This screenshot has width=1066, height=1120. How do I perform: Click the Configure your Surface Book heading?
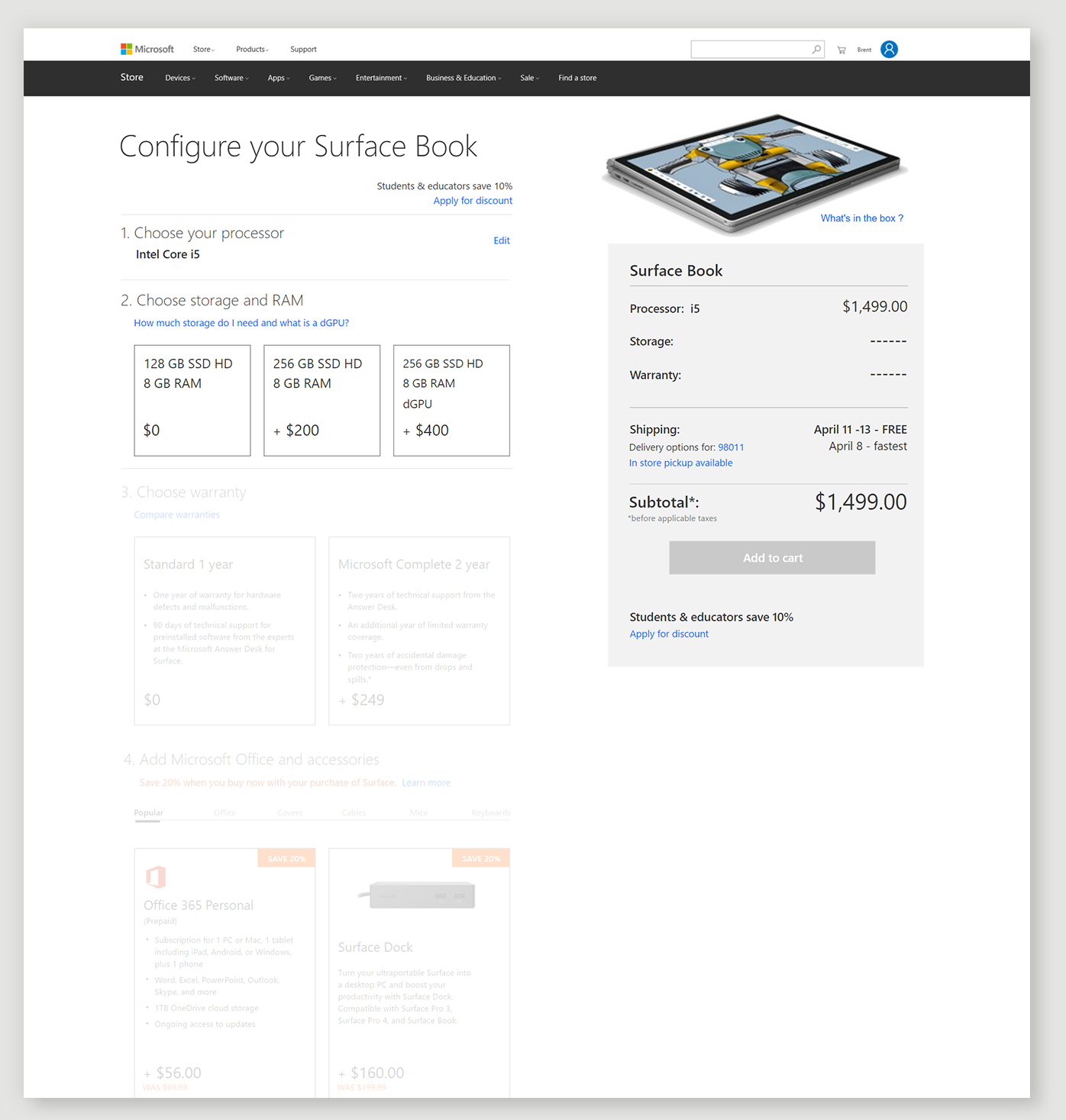[x=299, y=147]
